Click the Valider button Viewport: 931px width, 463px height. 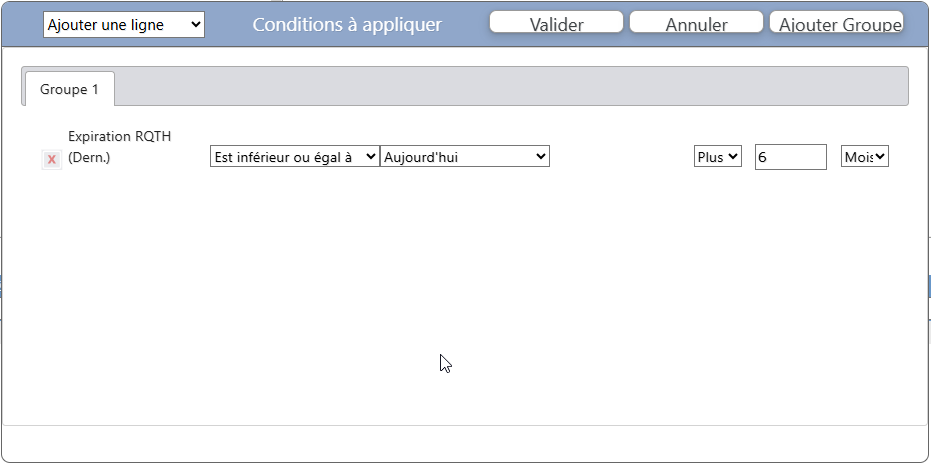[556, 24]
